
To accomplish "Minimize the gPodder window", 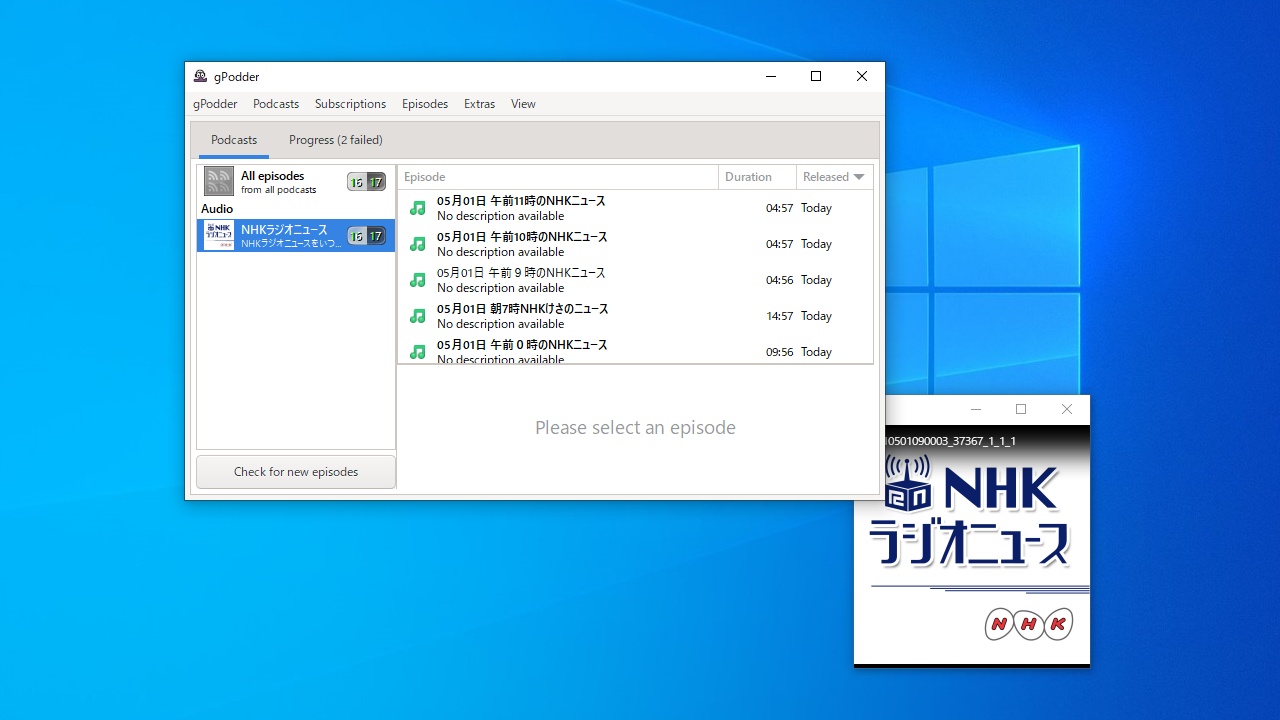I will click(771, 76).
